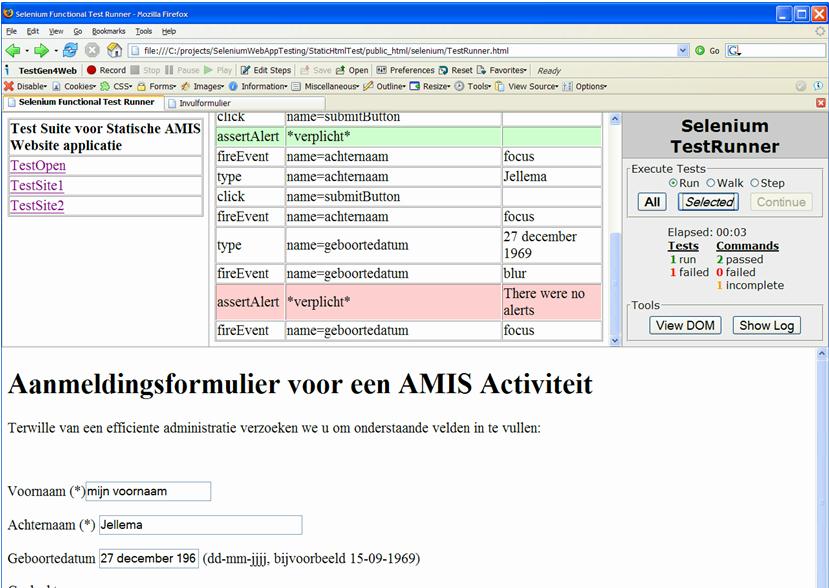829x588 pixels.
Task: Open the Go menu
Action: click(78, 31)
